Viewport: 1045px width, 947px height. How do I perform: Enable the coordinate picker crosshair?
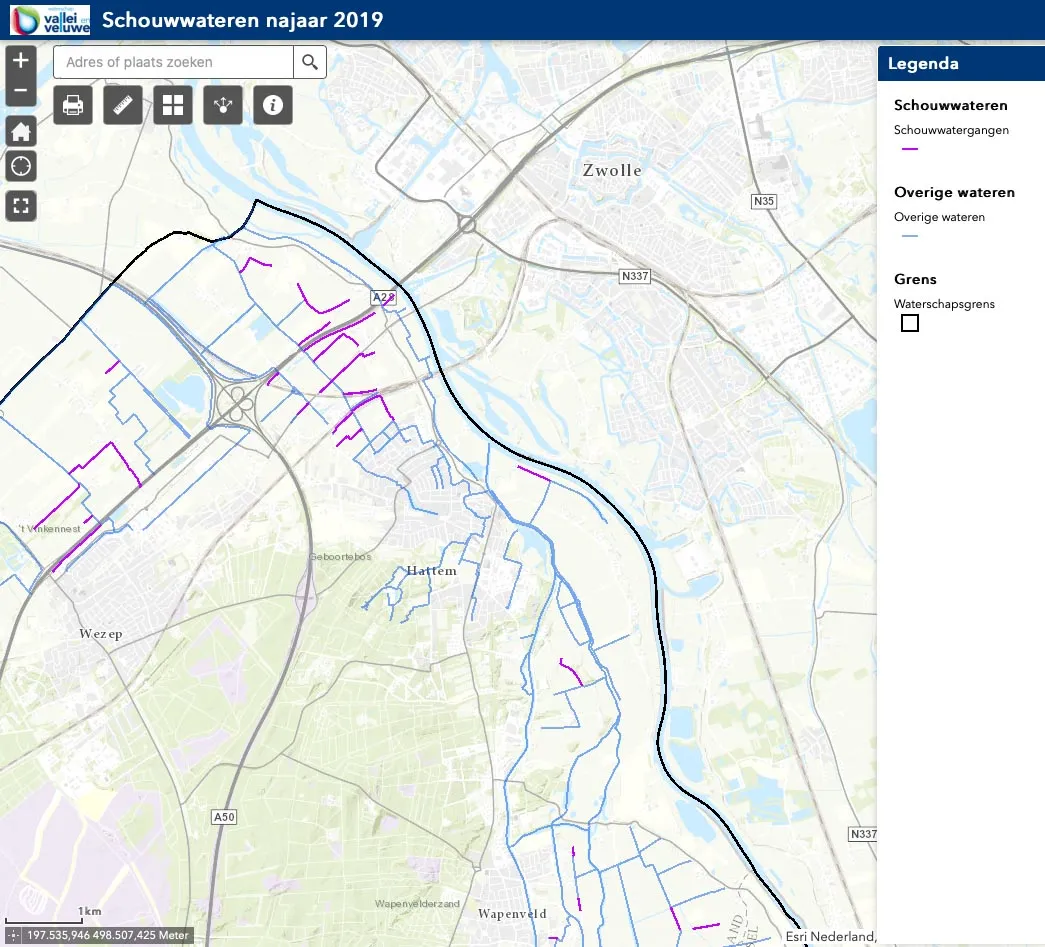click(13, 936)
